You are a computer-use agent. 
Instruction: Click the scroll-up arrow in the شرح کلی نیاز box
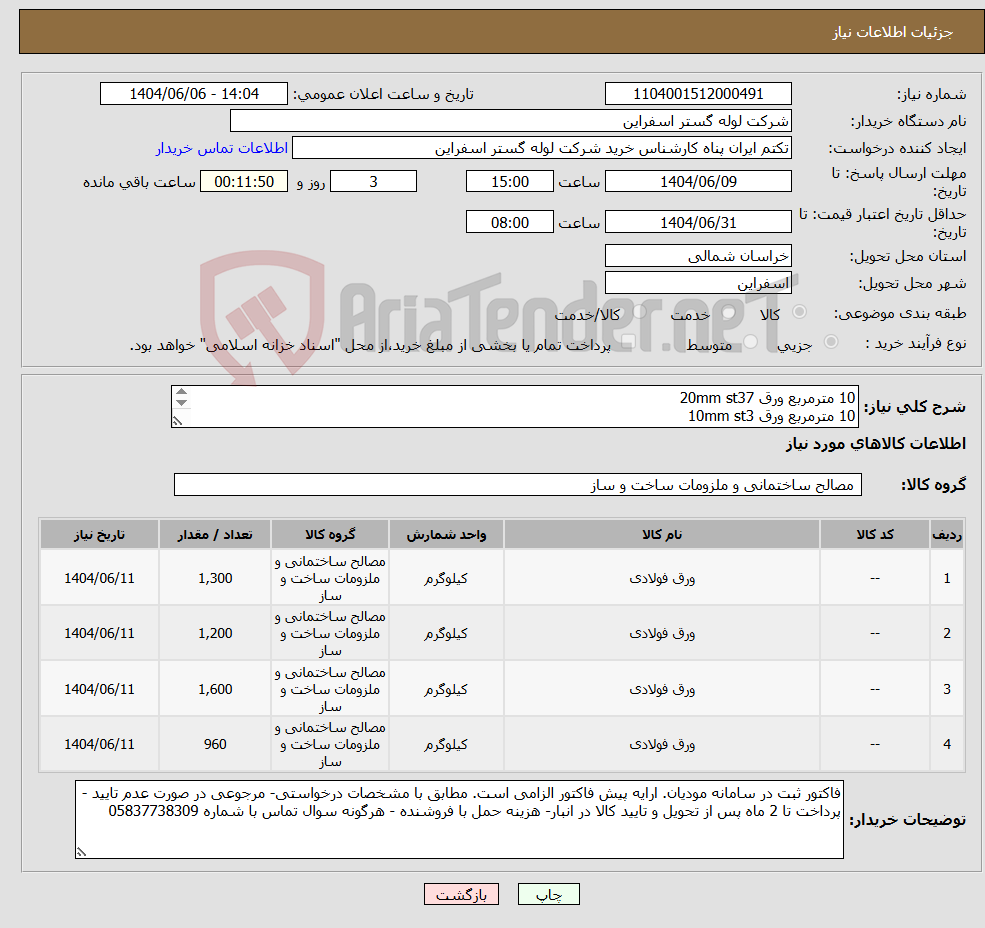[181, 392]
